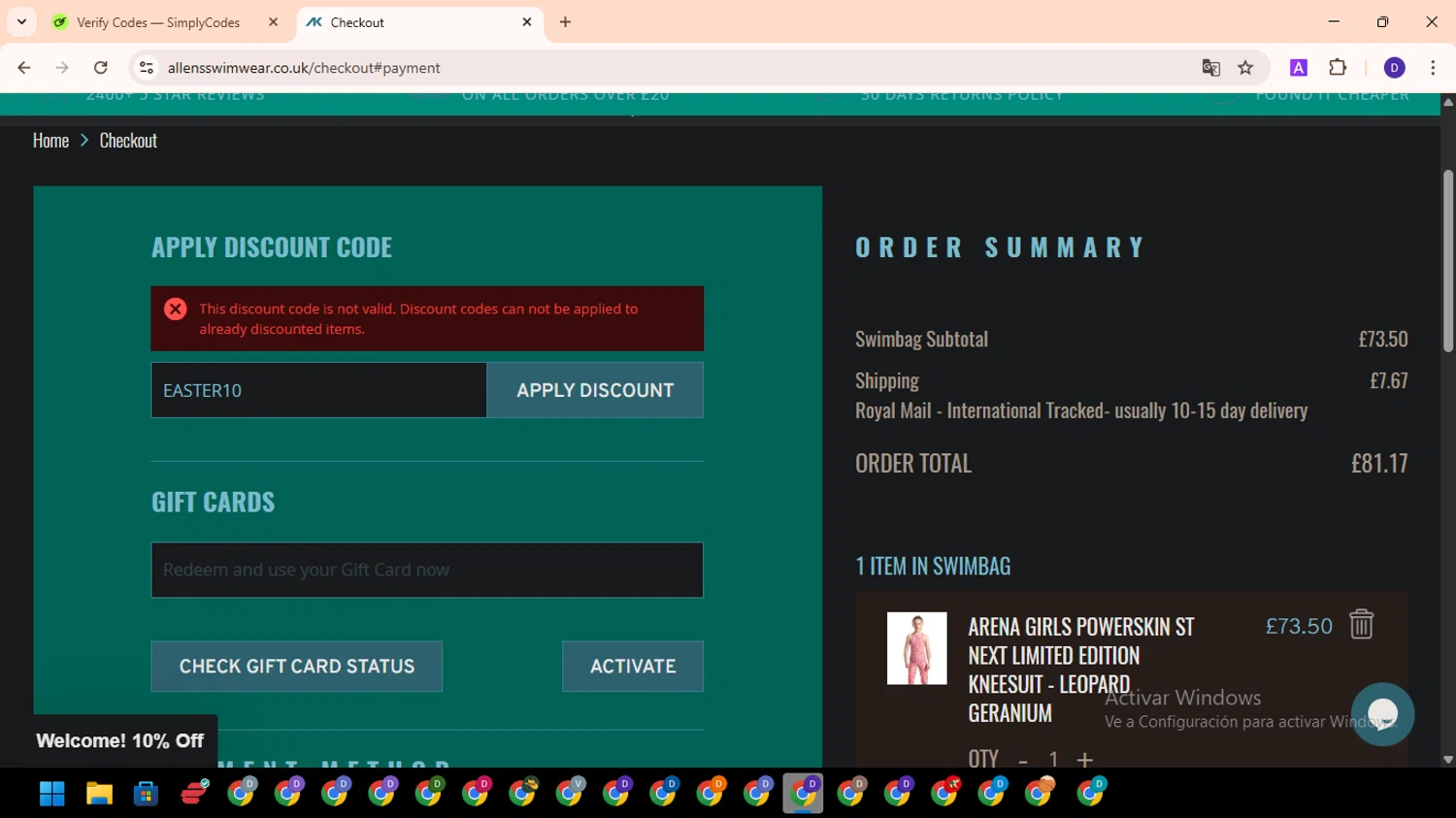Click the £81.17 order total
Viewport: 1456px width, 818px height.
[x=1379, y=464]
